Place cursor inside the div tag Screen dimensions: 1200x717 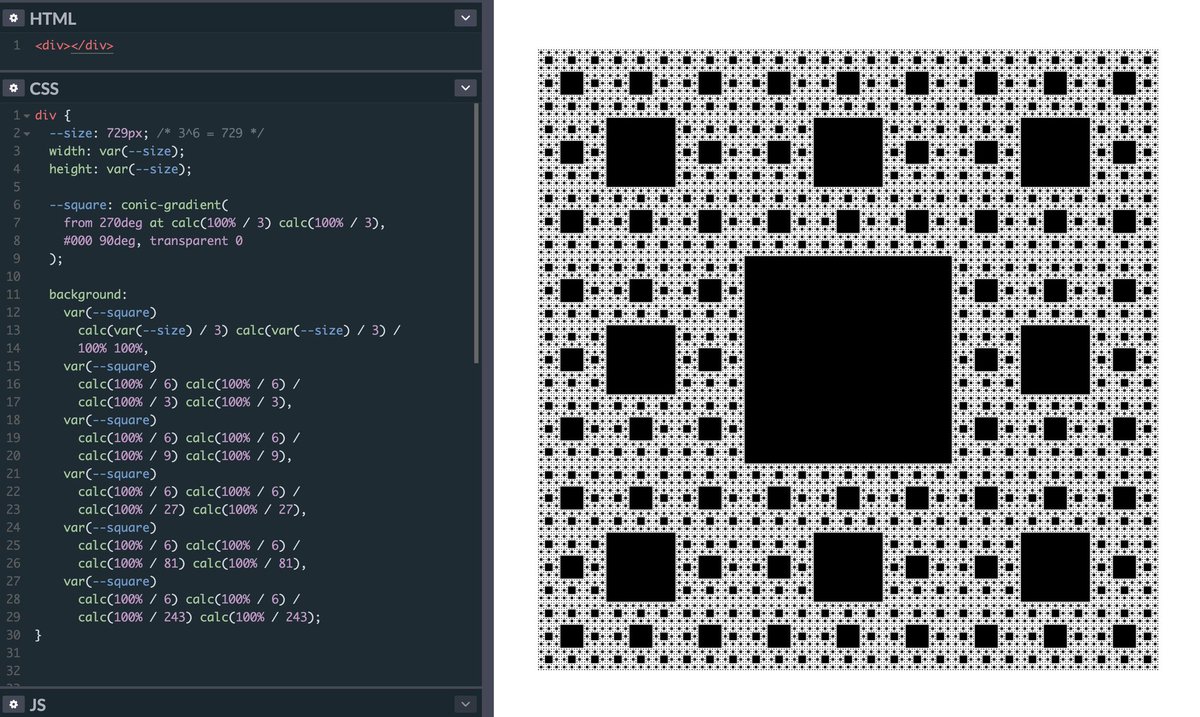click(x=52, y=45)
